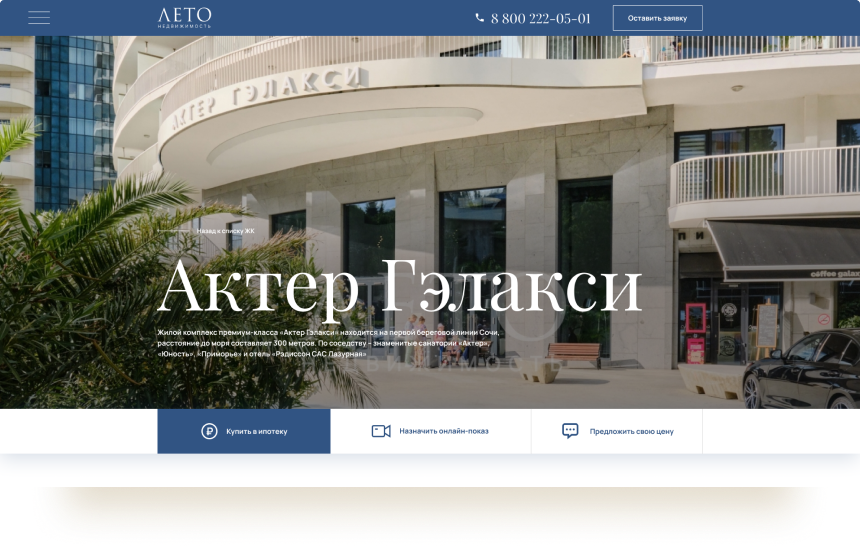This screenshot has width=860, height=549.
Task: Choose the Назначить онлайн-показ label
Action: pos(444,431)
